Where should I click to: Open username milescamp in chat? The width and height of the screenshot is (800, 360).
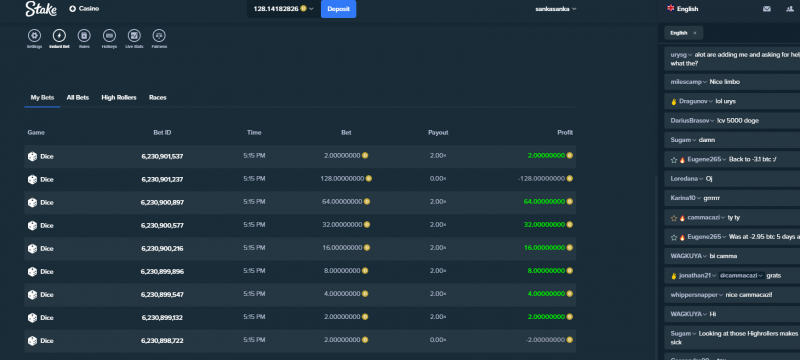coord(686,82)
